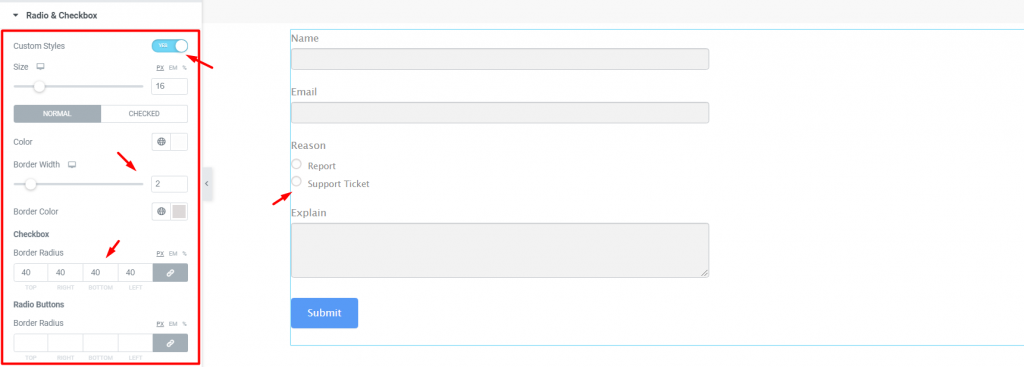Click the Size slider handle
Screen dimensions: 1024x367
tap(39, 86)
